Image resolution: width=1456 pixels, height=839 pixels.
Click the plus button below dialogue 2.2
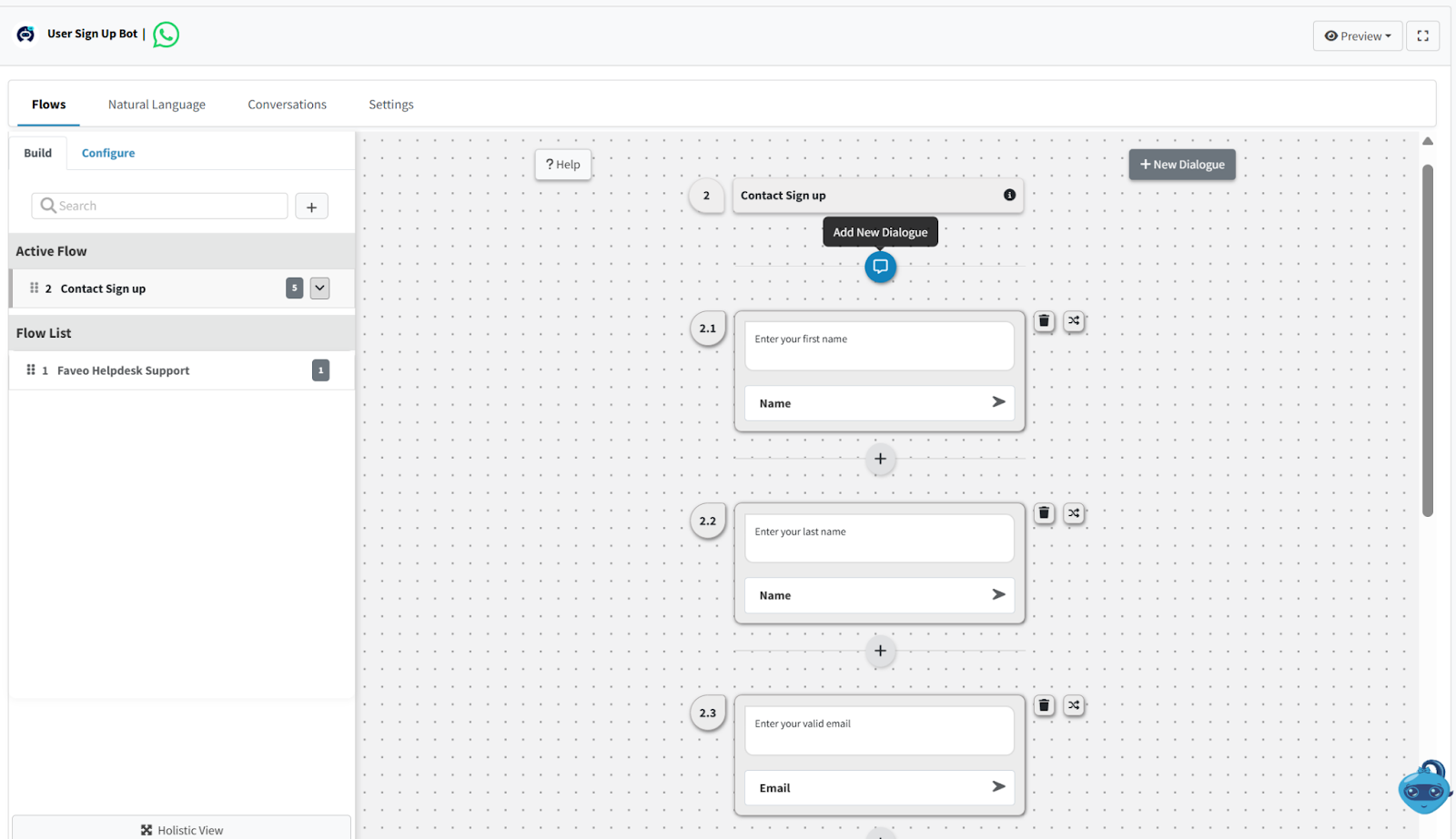880,651
